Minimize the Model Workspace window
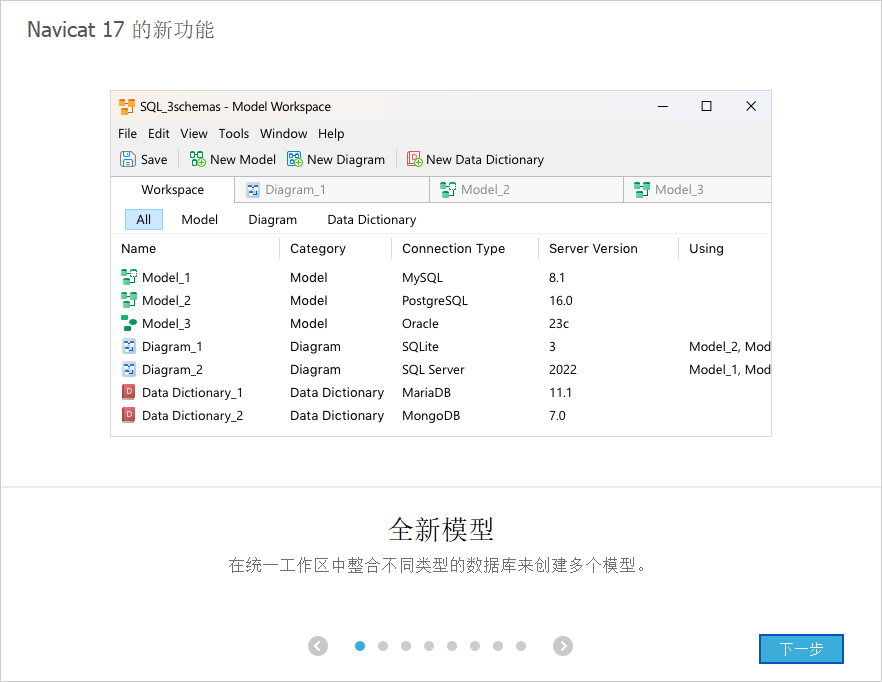The image size is (882, 682). [663, 106]
